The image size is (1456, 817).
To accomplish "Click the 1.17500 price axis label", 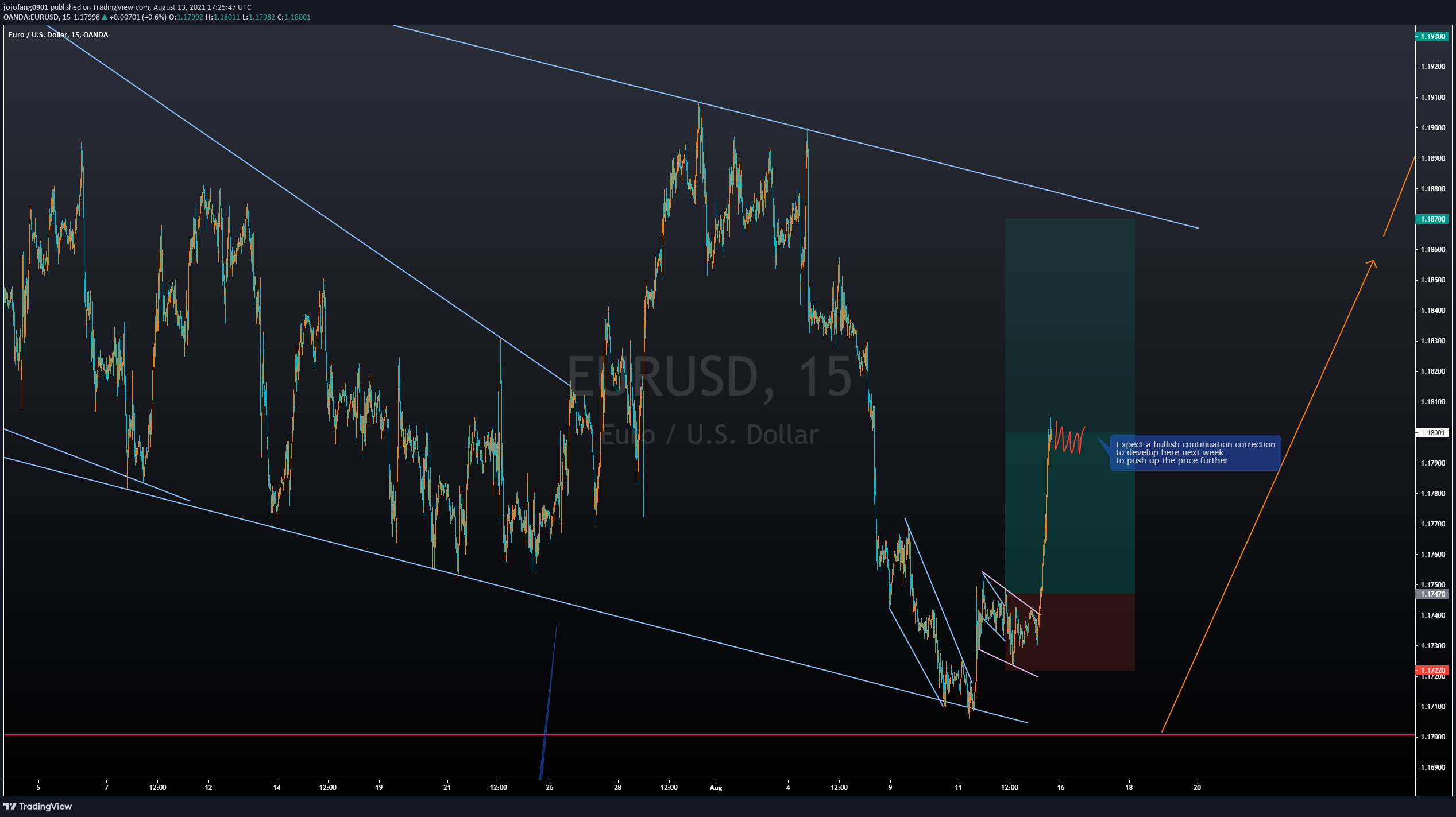I will (1432, 584).
